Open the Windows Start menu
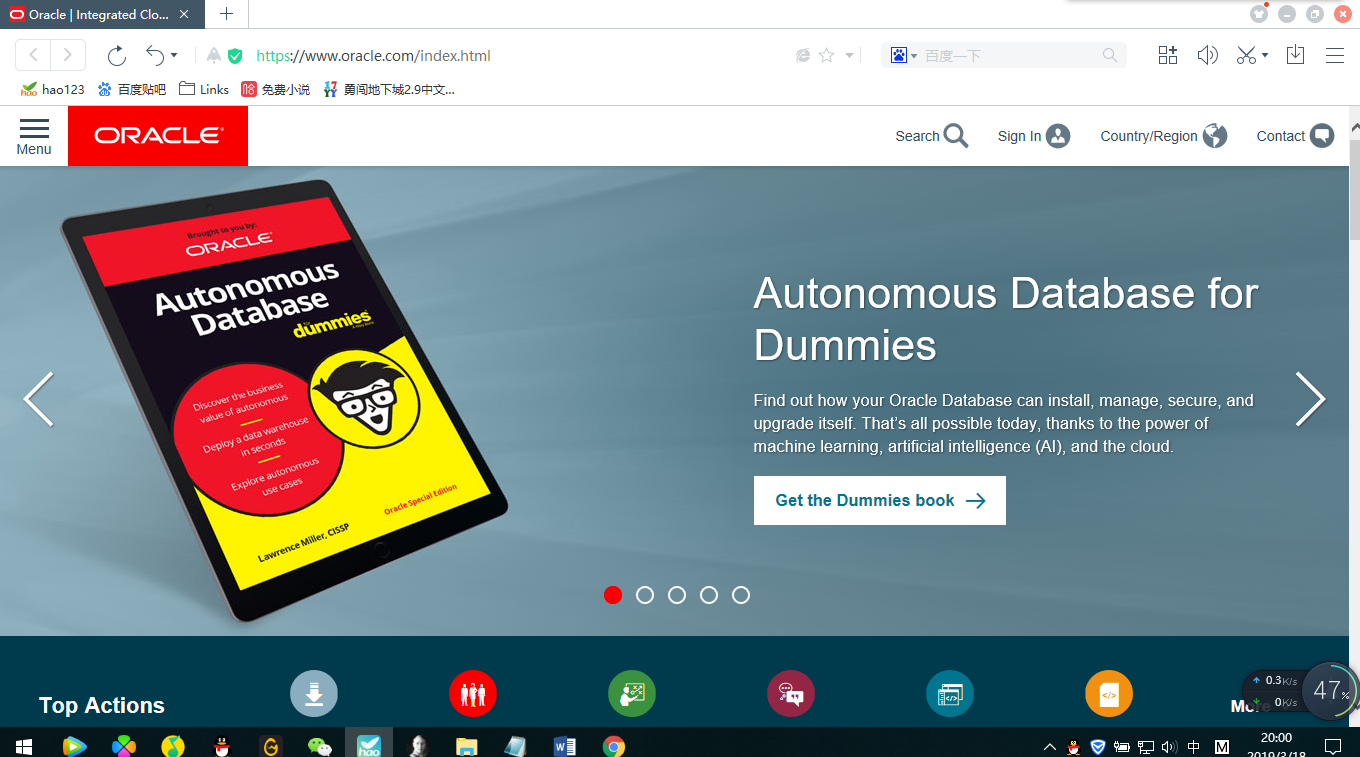Viewport: 1360px width, 757px height. (x=24, y=746)
